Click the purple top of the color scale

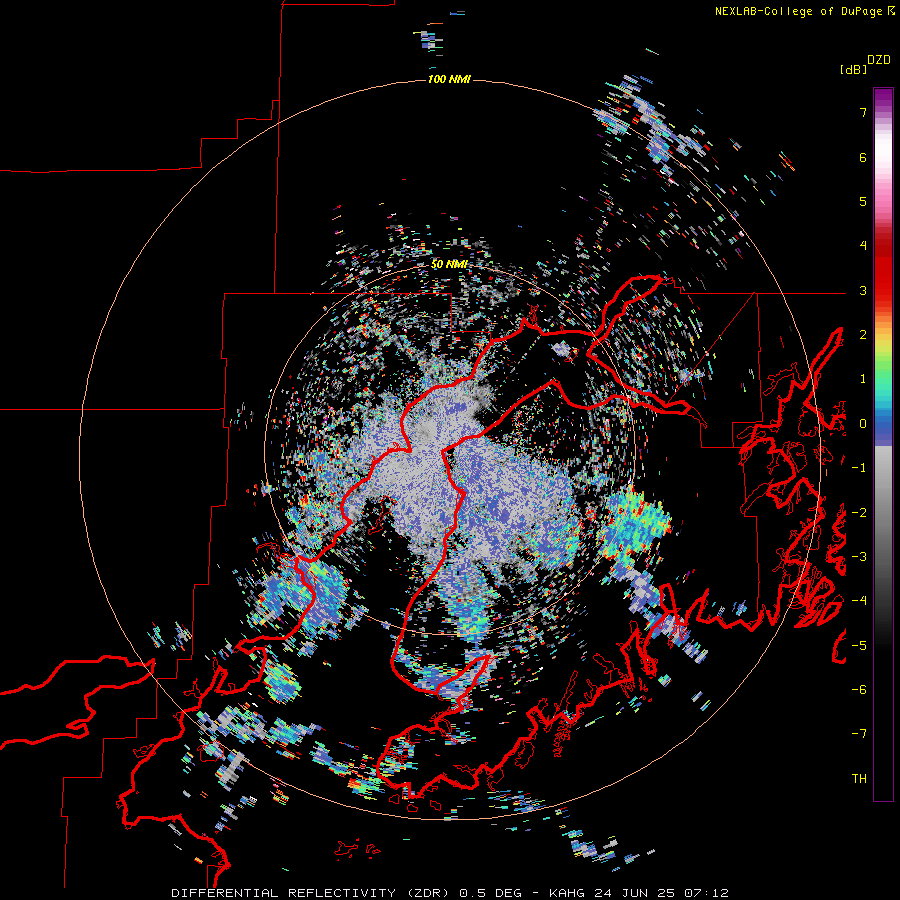pyautogui.click(x=883, y=98)
